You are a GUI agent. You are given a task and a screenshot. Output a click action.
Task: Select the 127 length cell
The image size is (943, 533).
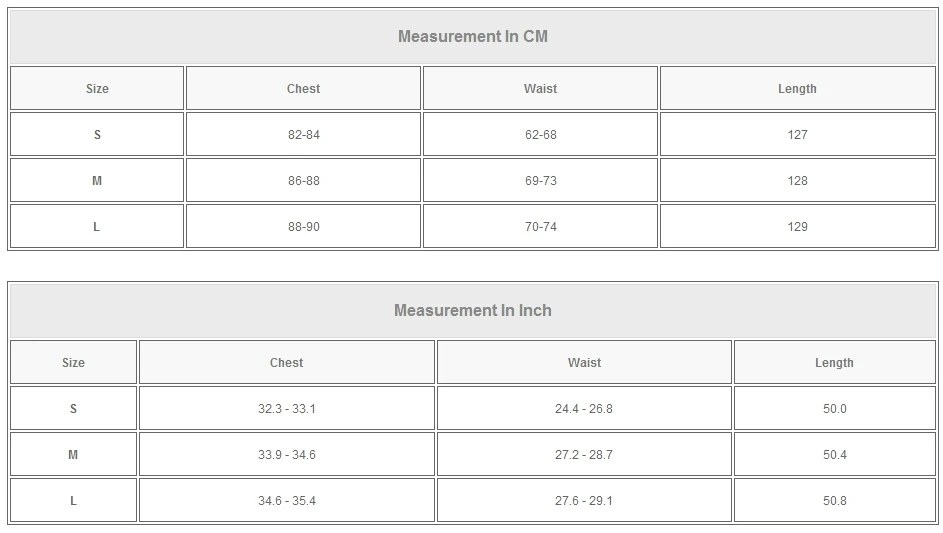click(x=797, y=135)
